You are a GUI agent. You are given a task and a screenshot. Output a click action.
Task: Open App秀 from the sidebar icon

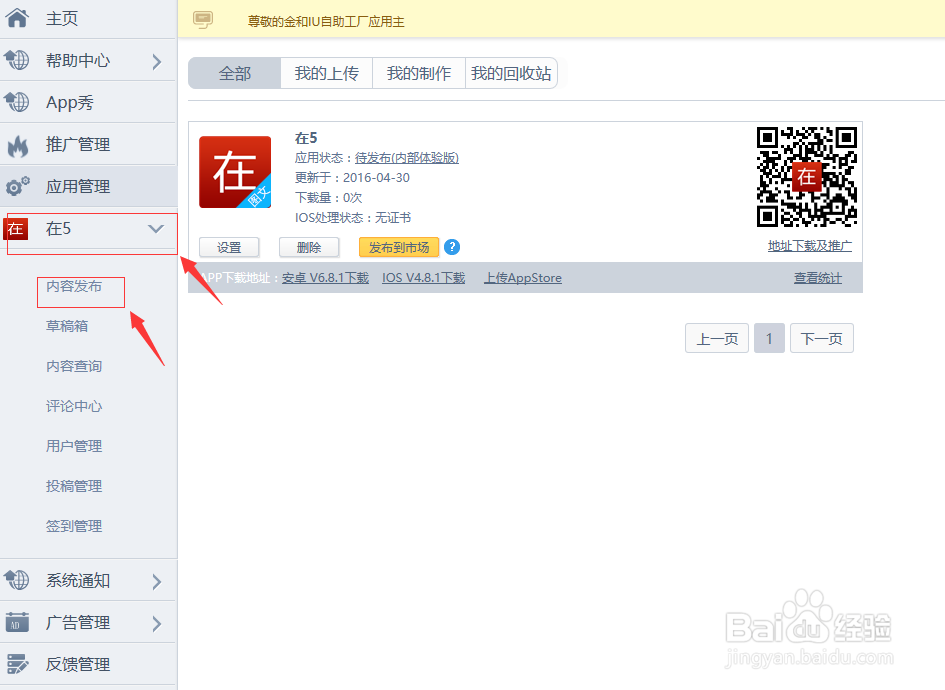(17, 102)
